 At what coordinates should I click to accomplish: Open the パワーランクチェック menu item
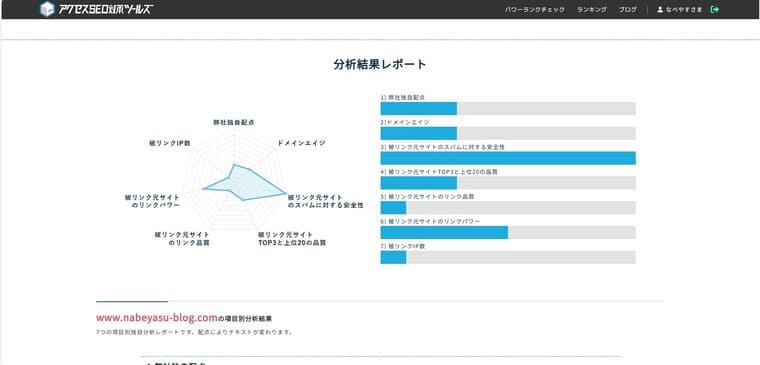pos(535,9)
